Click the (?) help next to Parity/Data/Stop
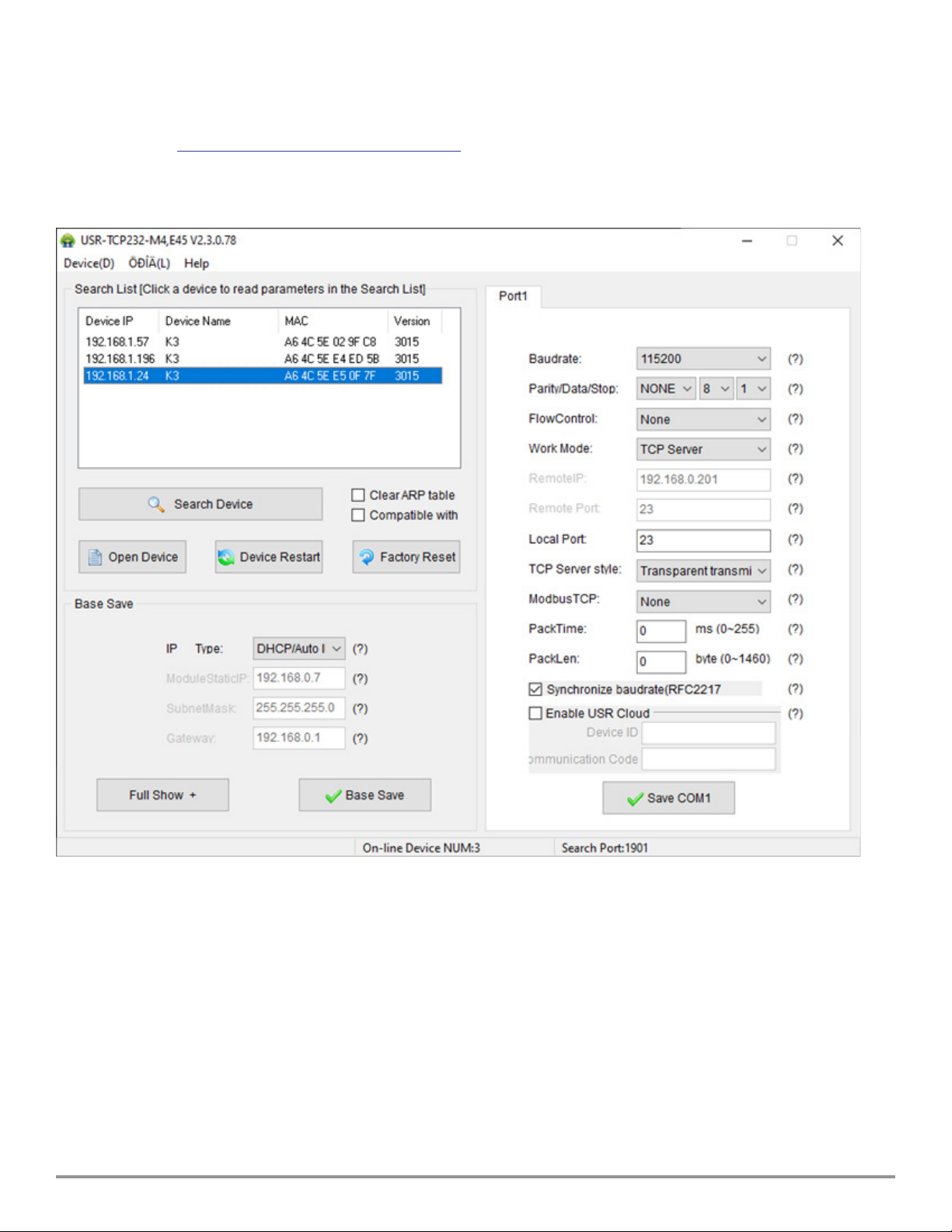The image size is (952, 1232). pyautogui.click(x=795, y=389)
